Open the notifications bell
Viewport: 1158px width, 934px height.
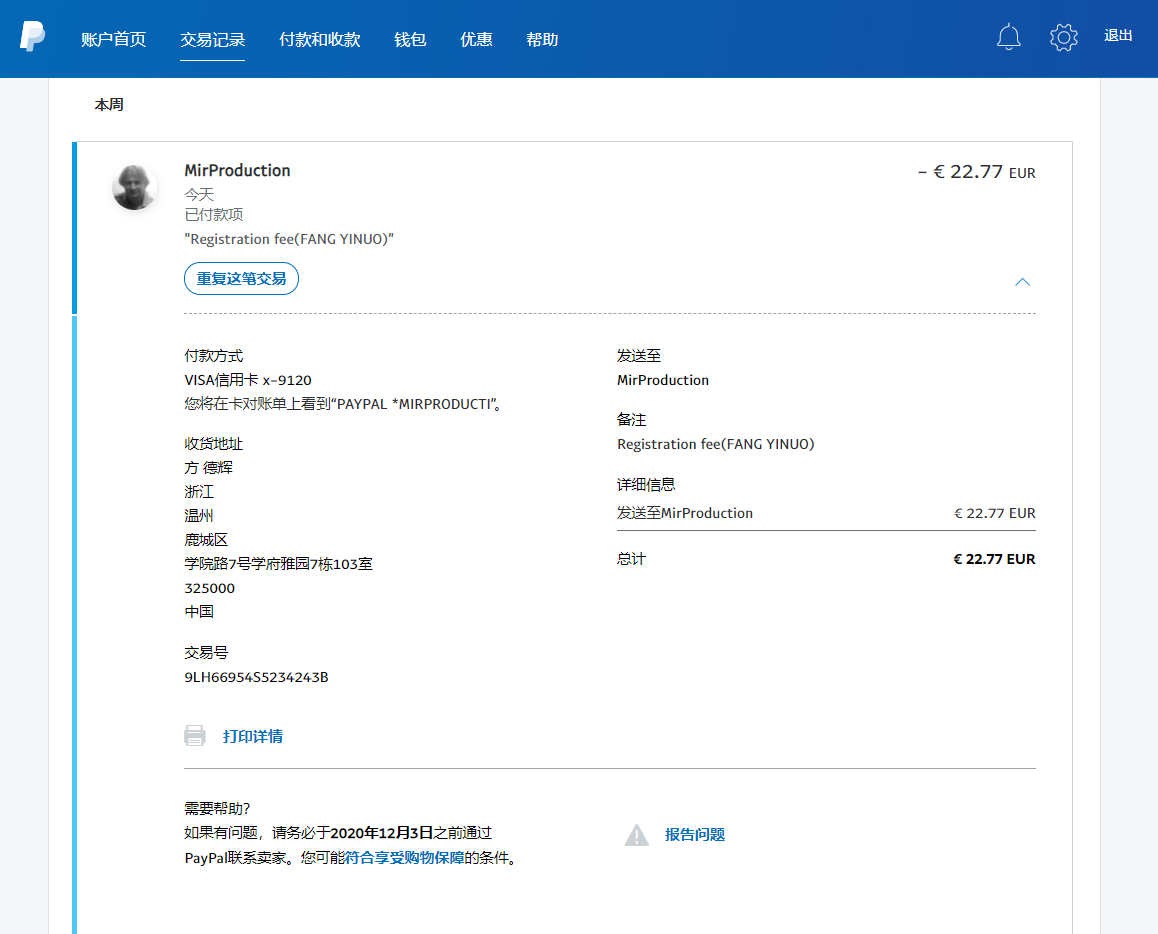(1009, 38)
